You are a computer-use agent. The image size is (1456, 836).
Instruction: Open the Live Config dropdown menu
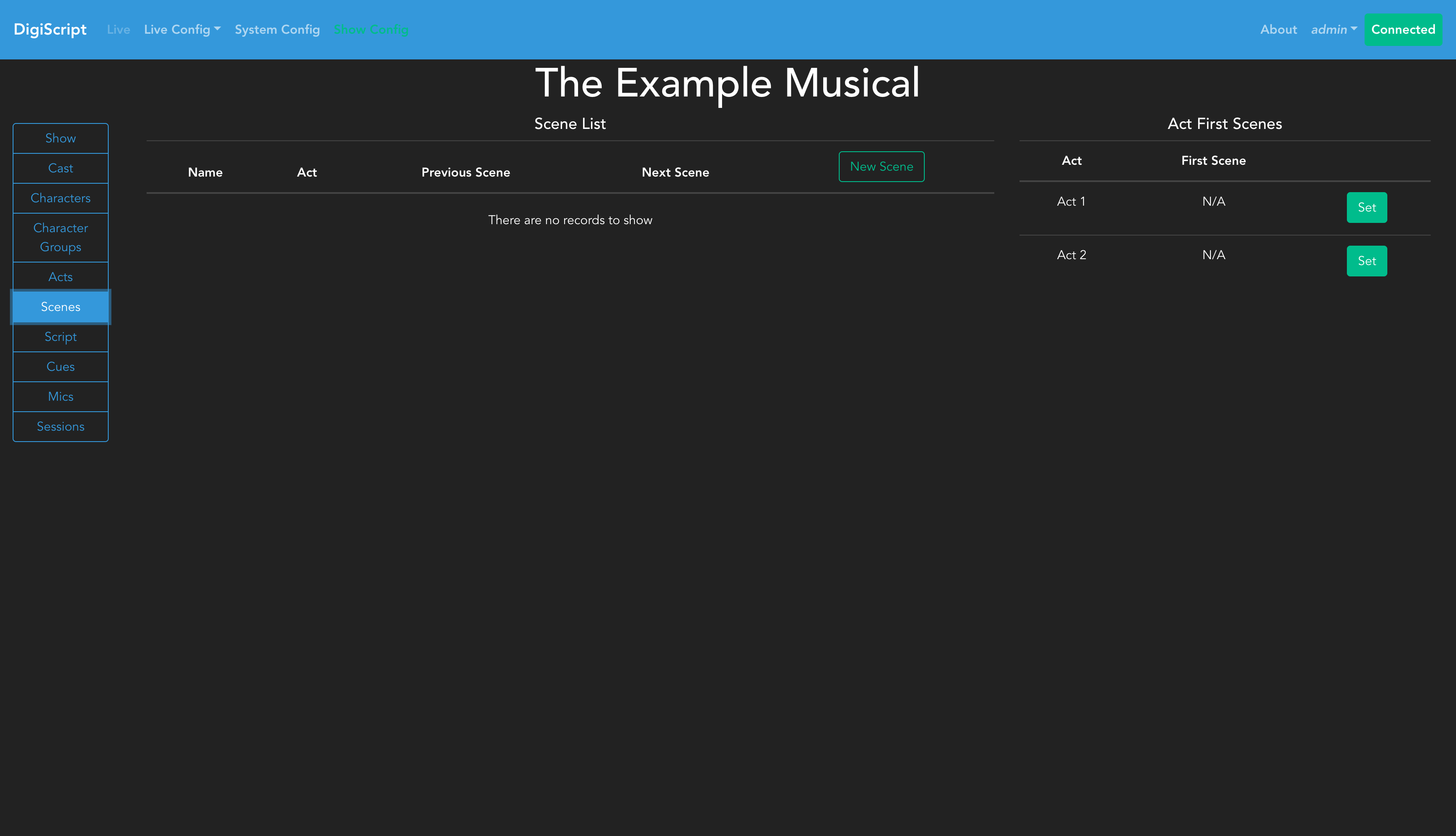tap(182, 29)
